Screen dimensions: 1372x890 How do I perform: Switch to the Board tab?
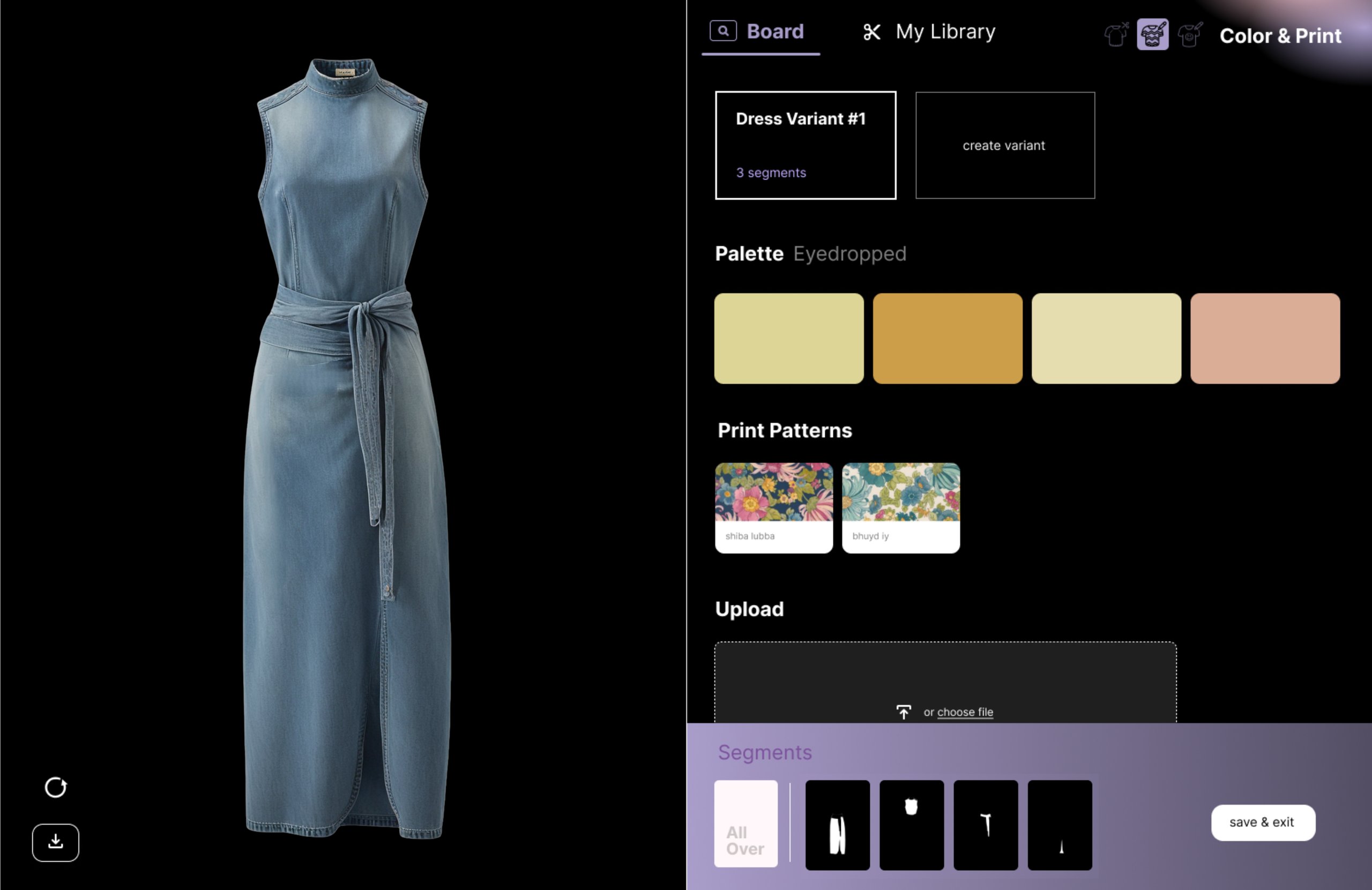point(775,31)
